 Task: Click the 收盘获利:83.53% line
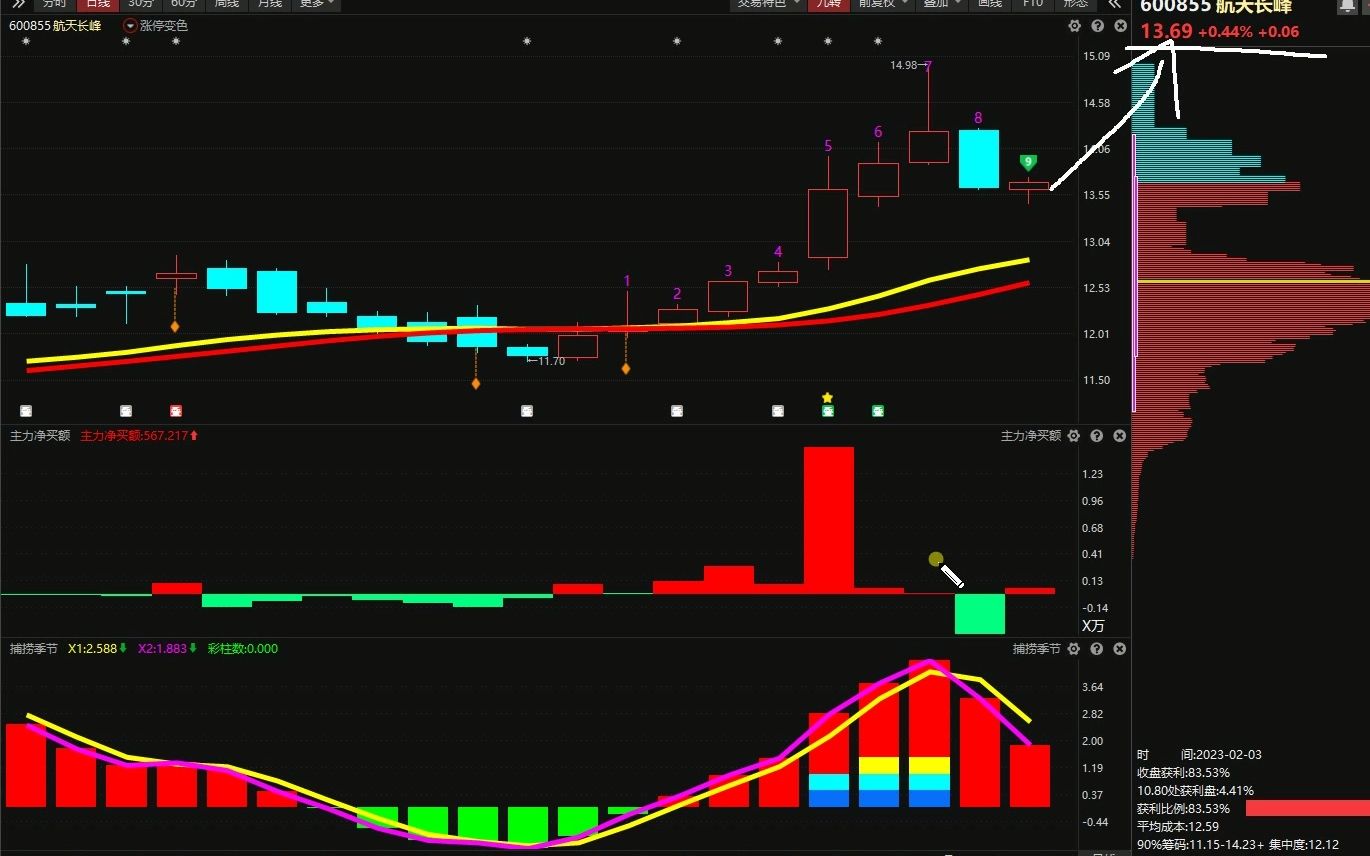[1183, 773]
